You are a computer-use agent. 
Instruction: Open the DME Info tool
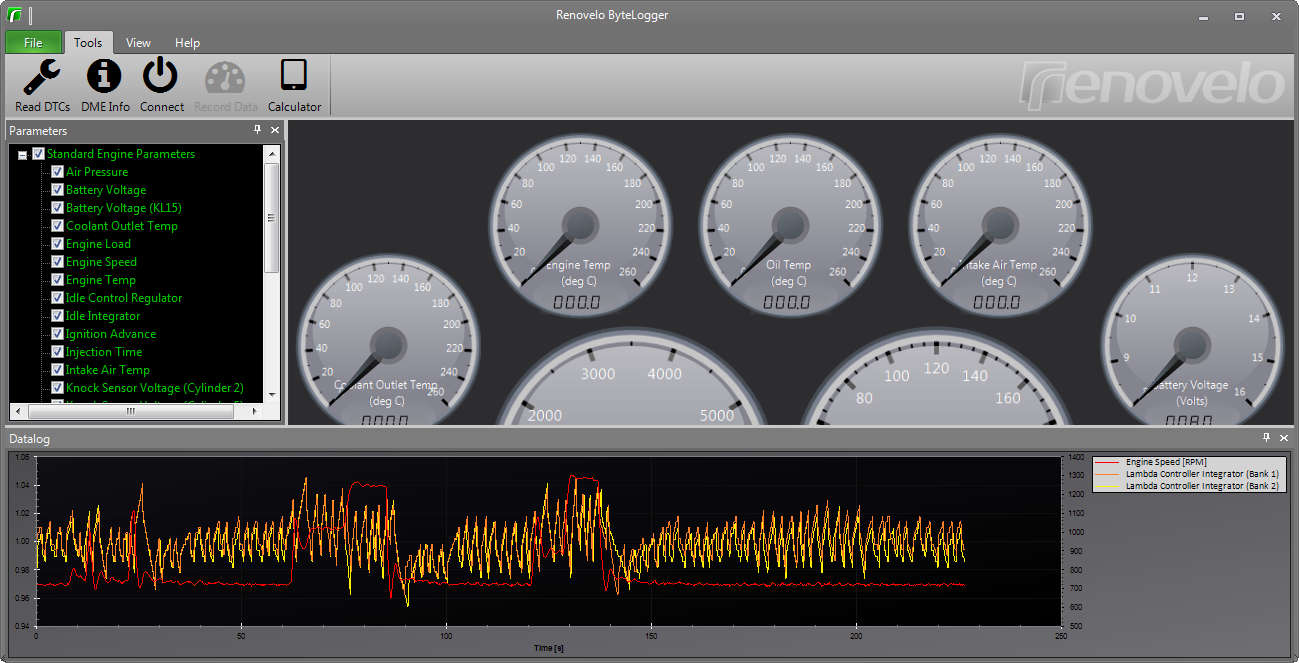pos(105,86)
